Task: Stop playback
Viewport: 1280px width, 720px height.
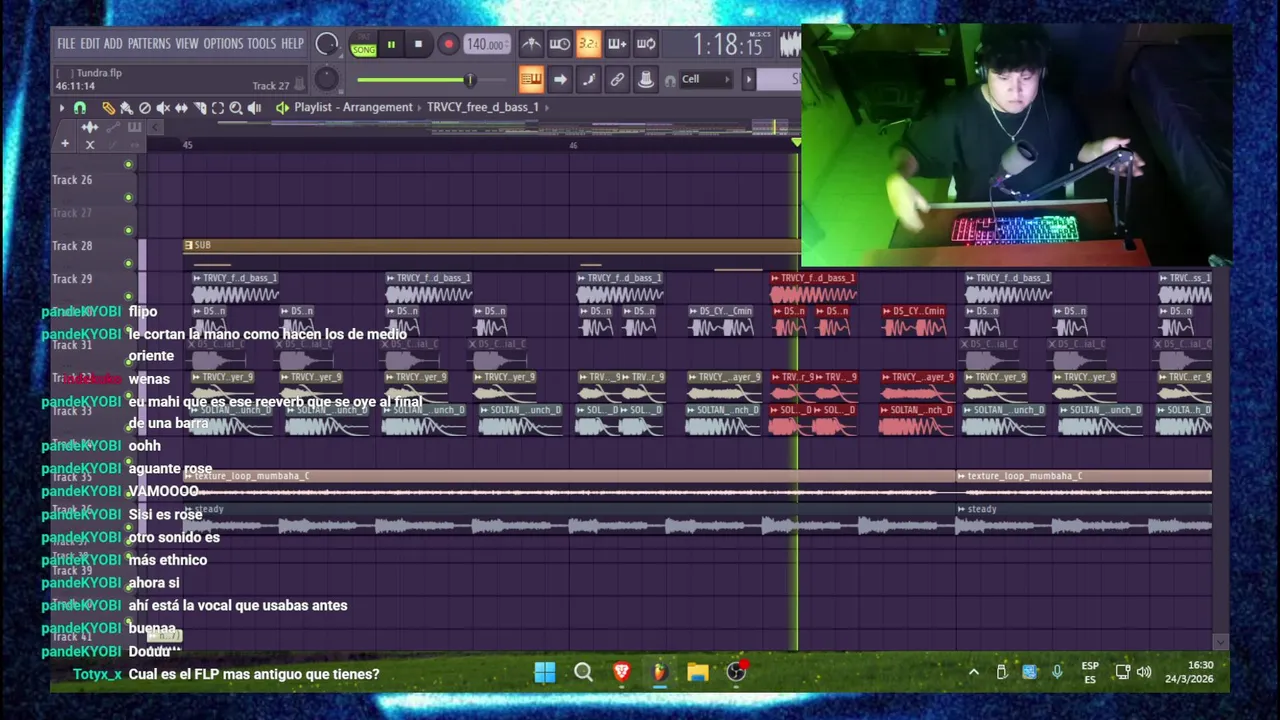Action: click(x=418, y=44)
